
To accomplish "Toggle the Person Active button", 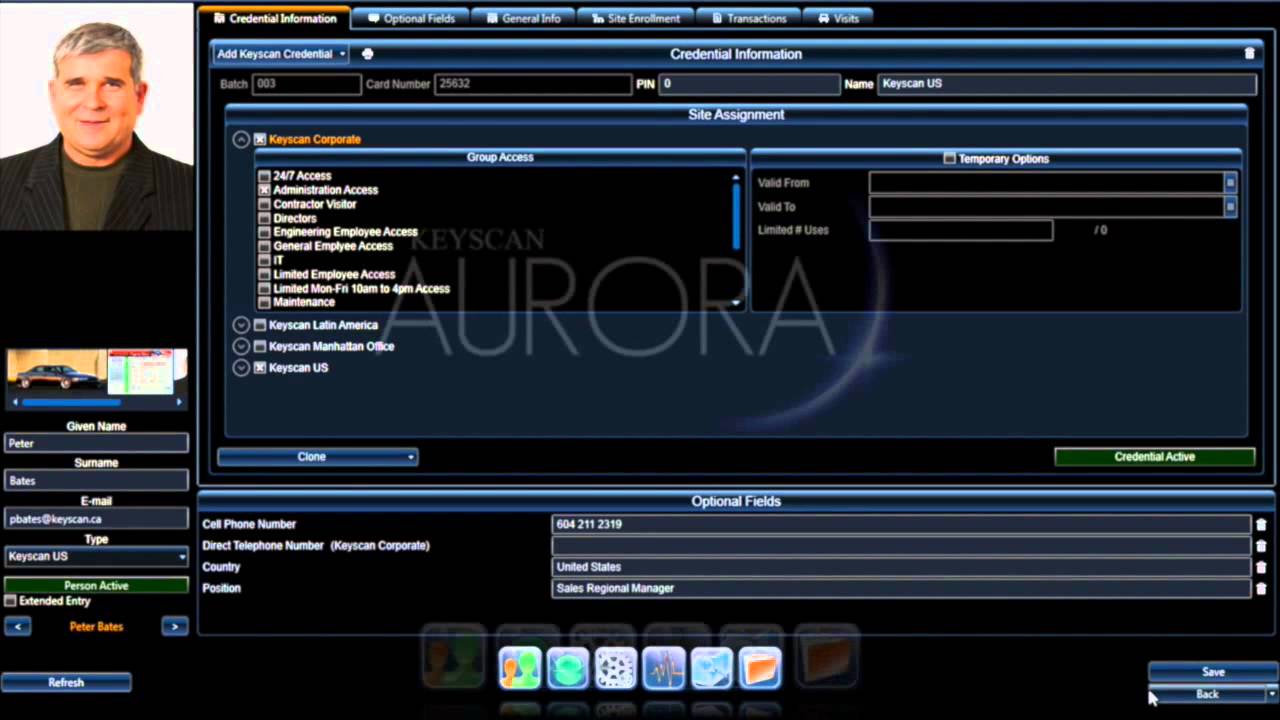I will (96, 586).
